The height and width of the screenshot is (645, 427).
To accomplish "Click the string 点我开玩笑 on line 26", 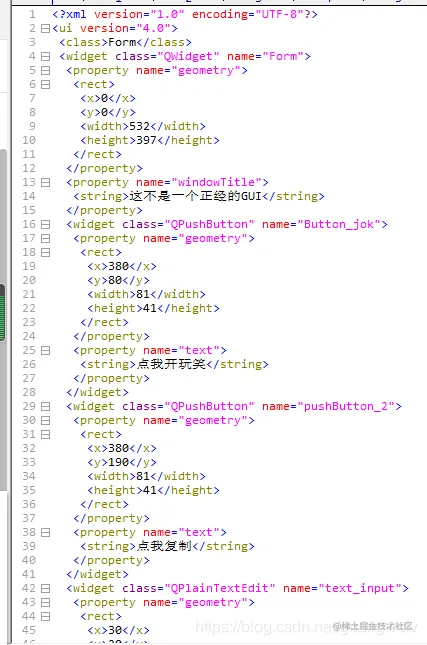I will (x=171, y=364).
